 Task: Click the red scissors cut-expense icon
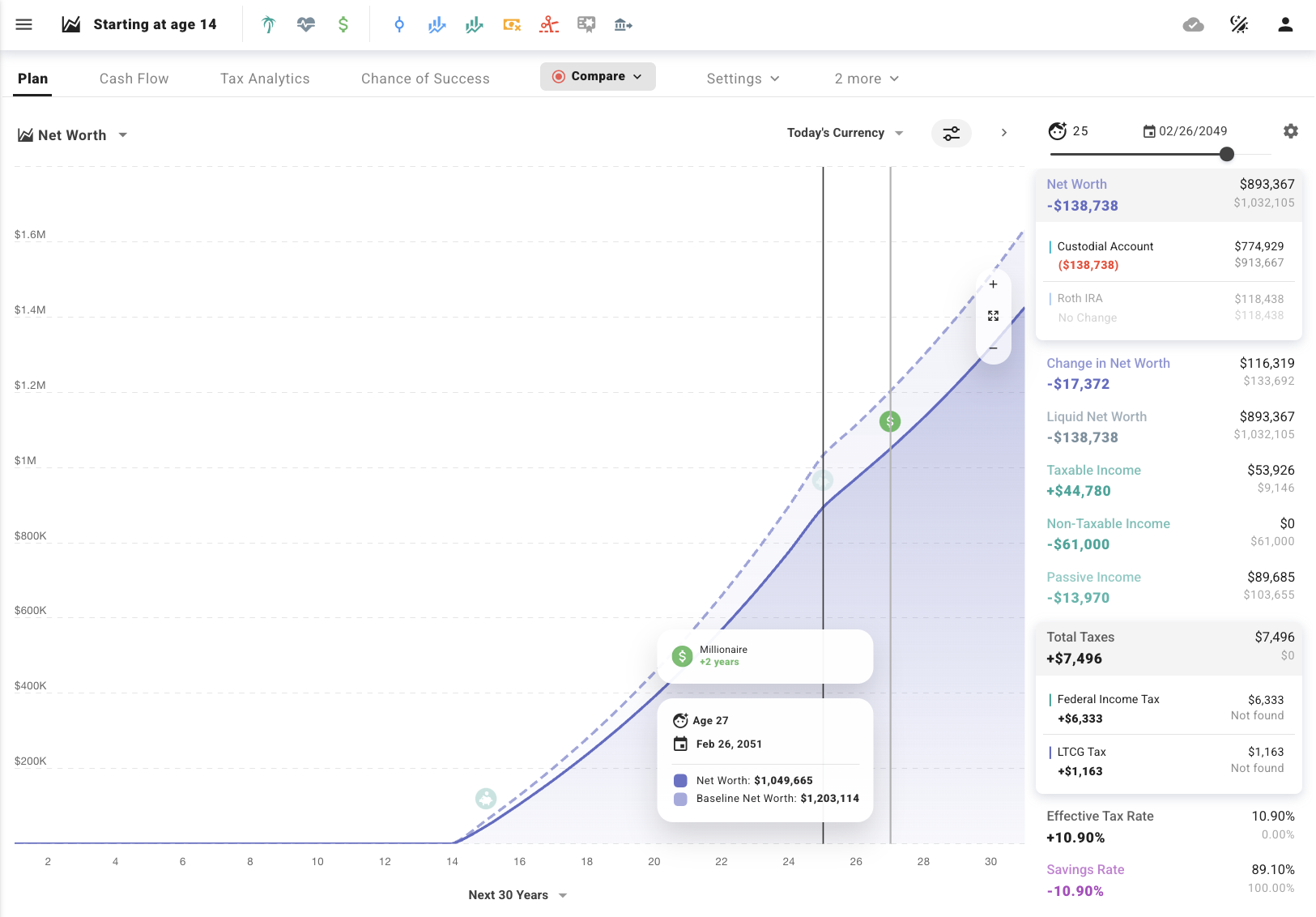tap(549, 24)
